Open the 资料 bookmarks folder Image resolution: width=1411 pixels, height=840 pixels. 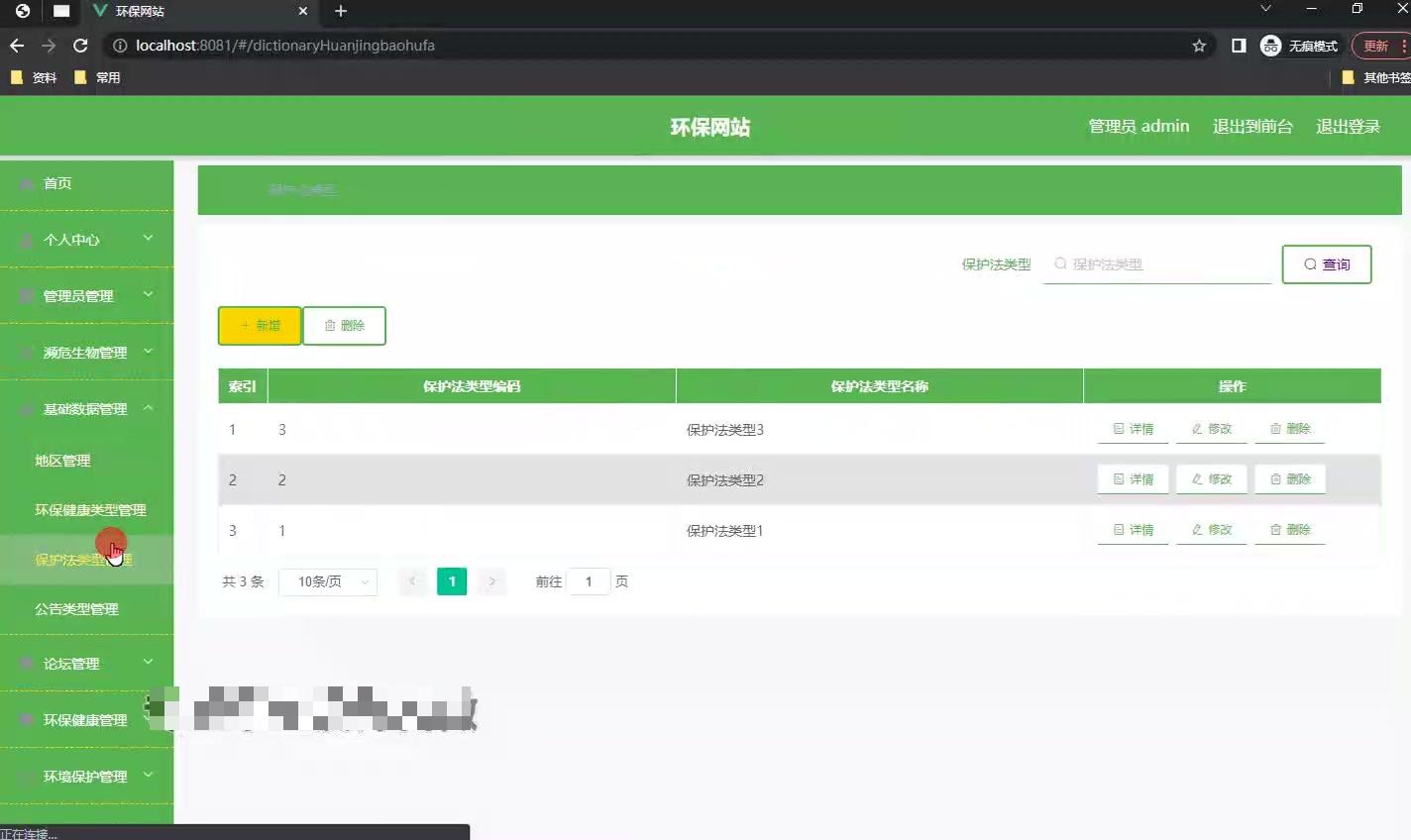(x=34, y=77)
